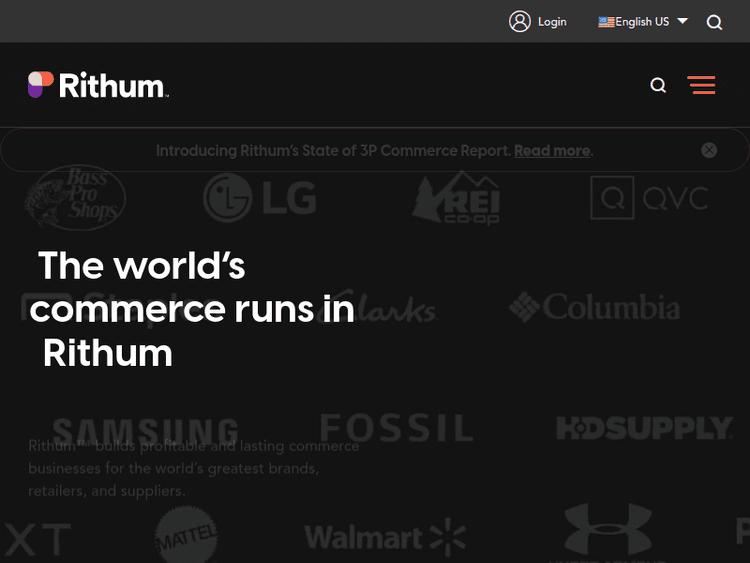Click the Columbia brand logo
Screen dimensions: 750x563
click(x=594, y=308)
